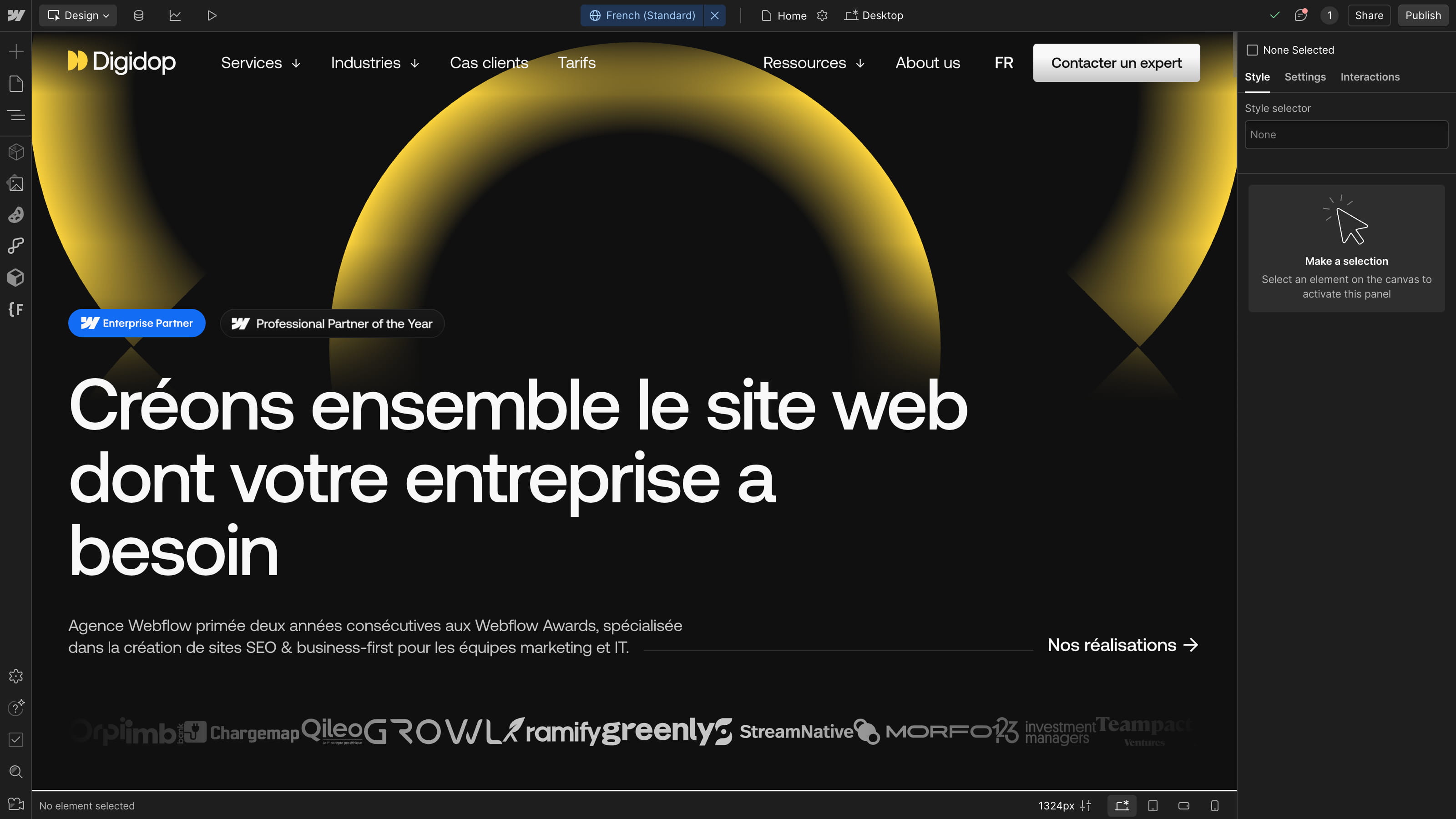Select the Agence Webflow primée paragraph

(375, 637)
